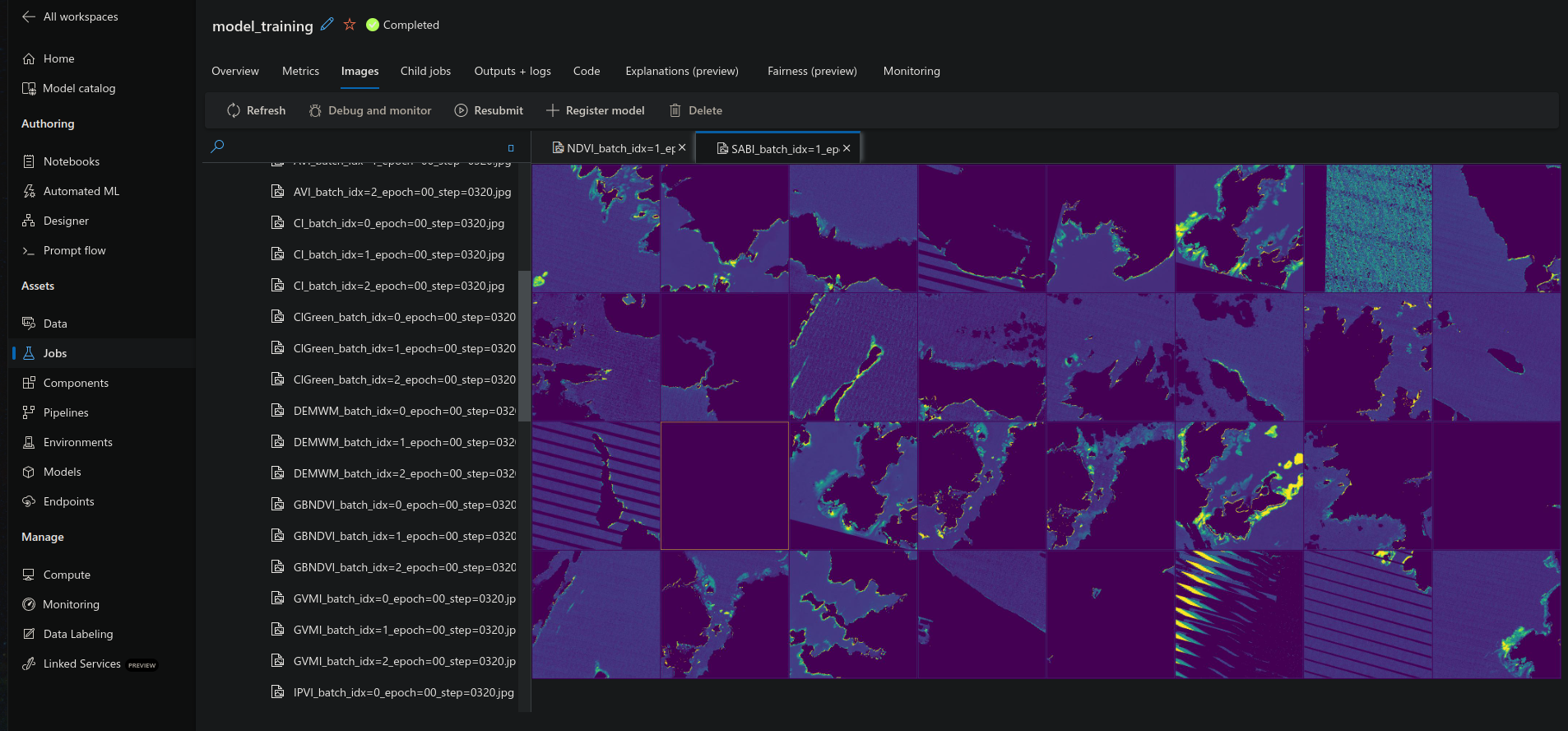Click the Resubmit button

pyautogui.click(x=489, y=110)
